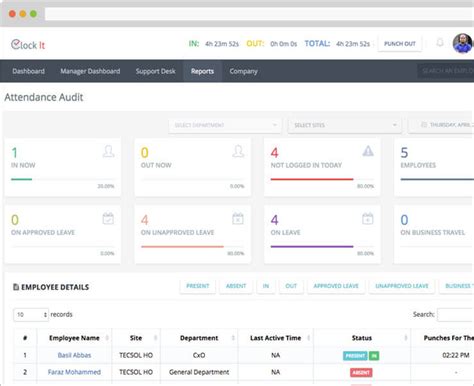
Task: Open the Thursday date picker
Action: (x=441, y=125)
